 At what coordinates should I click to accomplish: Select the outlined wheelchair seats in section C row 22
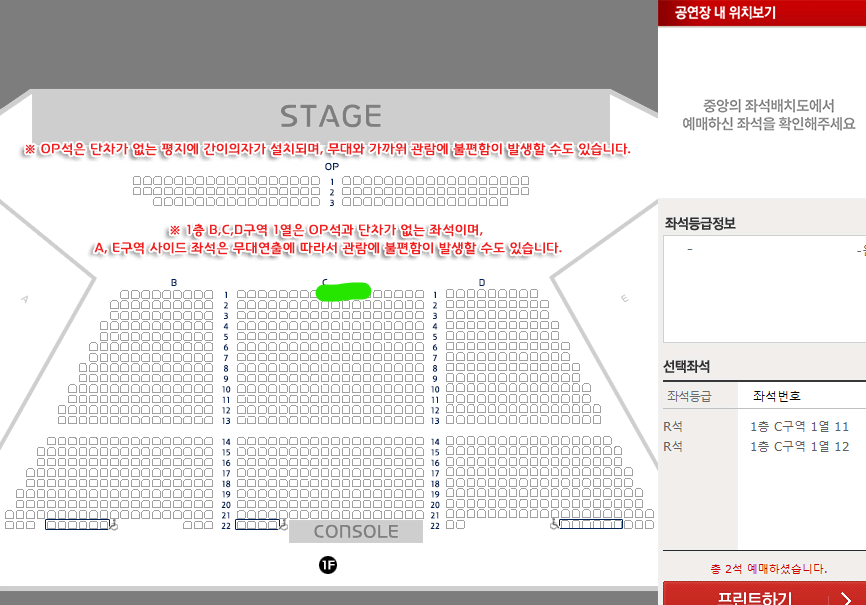point(257,524)
